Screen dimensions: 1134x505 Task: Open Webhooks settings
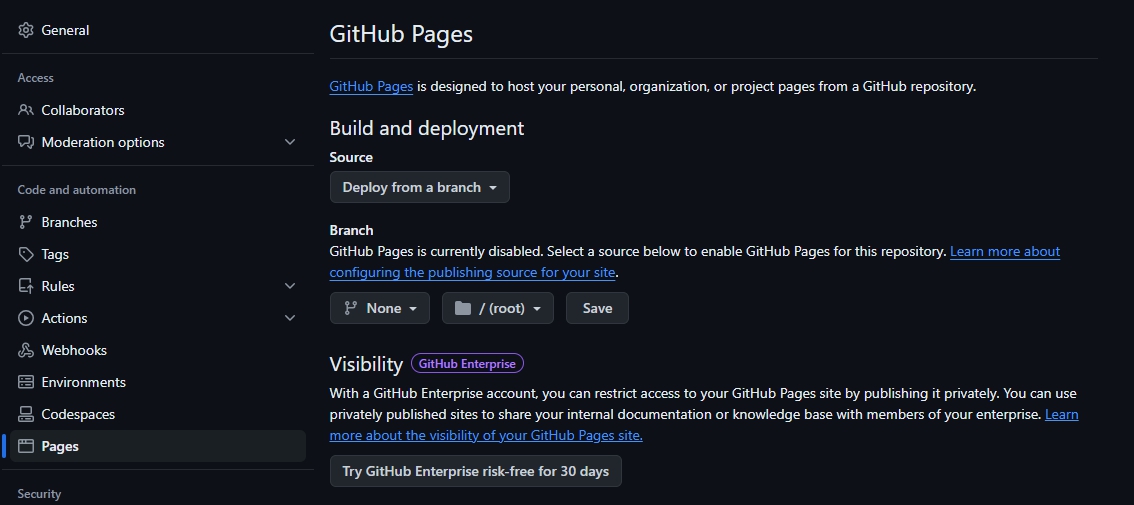(158, 350)
